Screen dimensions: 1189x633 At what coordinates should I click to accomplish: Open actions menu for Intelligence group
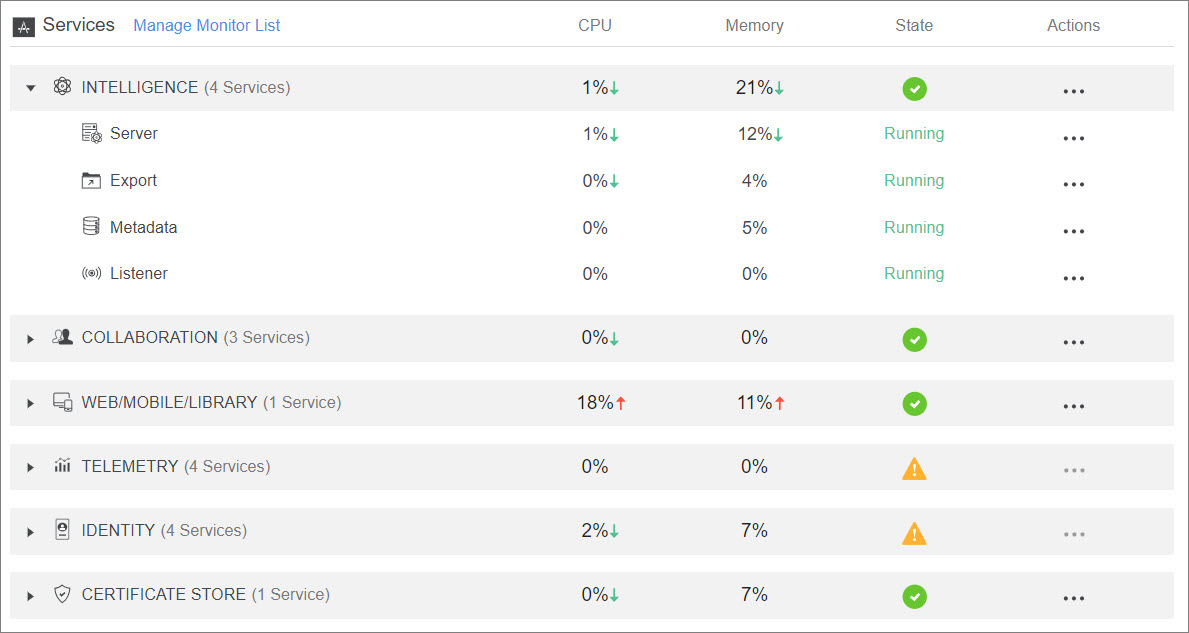[1074, 91]
